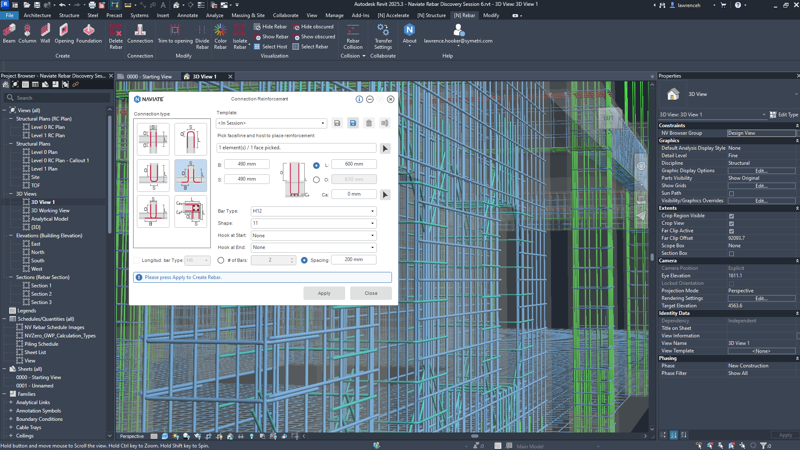The image size is (800, 450).
Task: Expand the Template dropdown
Action: point(271,123)
